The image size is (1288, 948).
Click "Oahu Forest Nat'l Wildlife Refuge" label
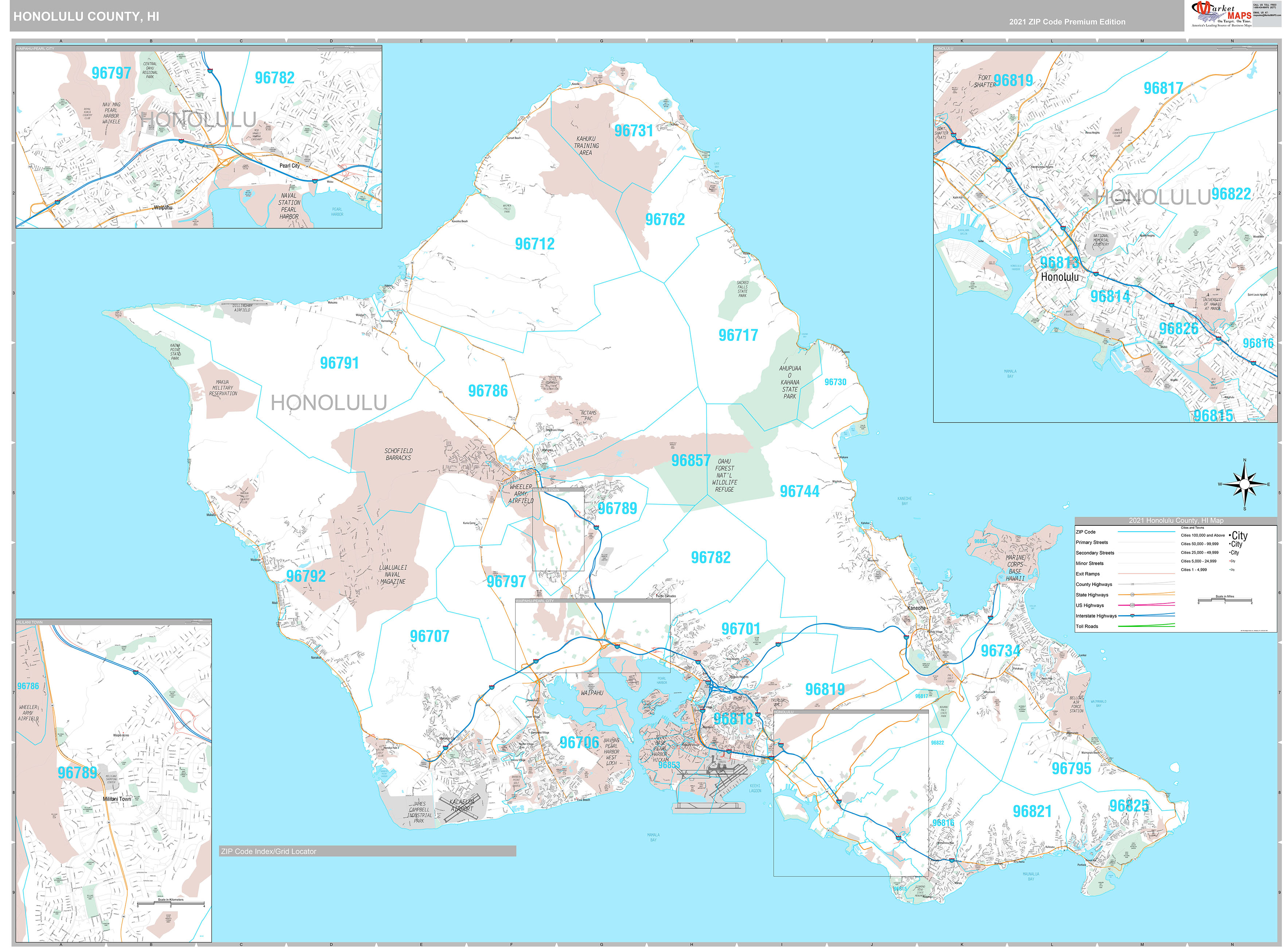(x=725, y=475)
